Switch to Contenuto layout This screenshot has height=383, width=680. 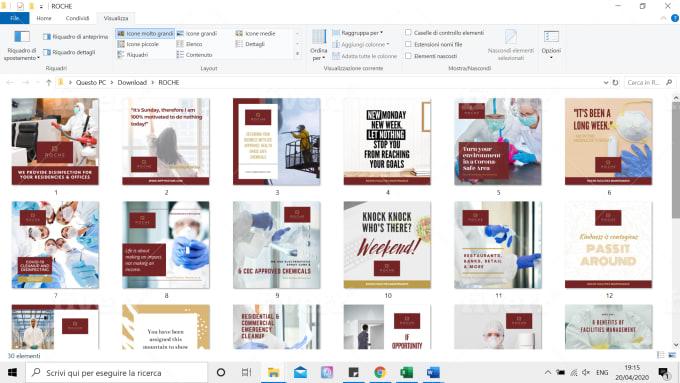pos(194,55)
